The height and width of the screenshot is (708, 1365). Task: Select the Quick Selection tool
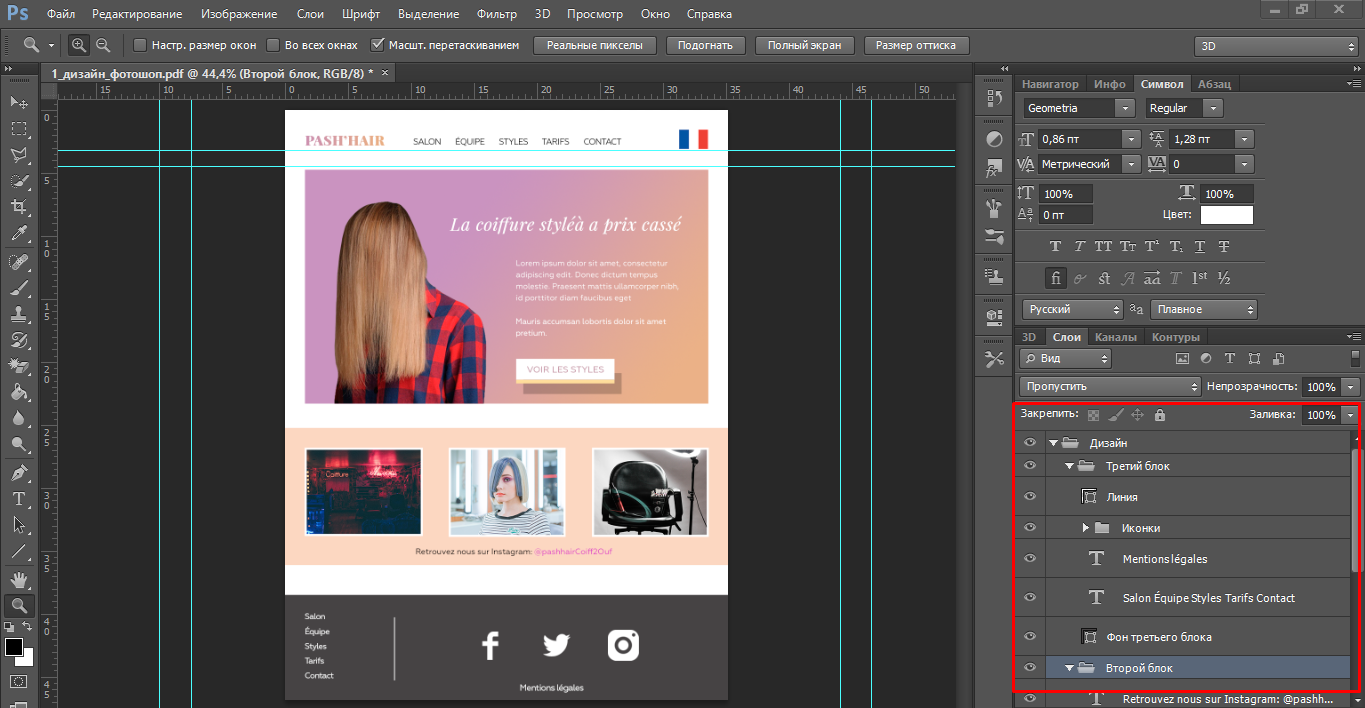click(18, 181)
